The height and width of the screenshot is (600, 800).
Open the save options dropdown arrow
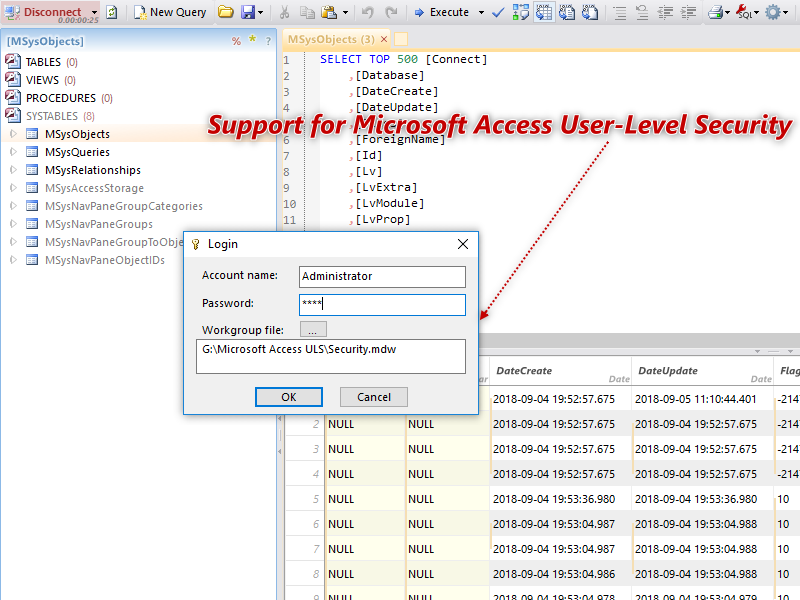[x=261, y=12]
